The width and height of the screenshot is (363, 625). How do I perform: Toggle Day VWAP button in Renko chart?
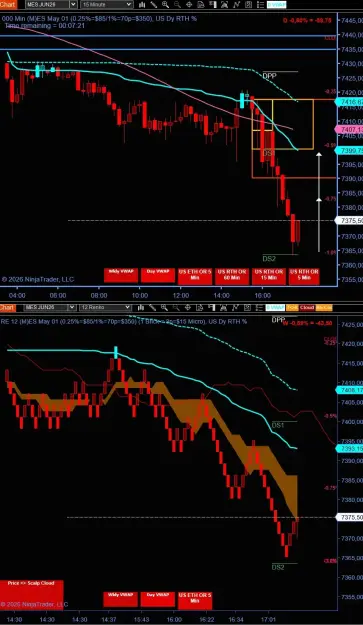coord(158,599)
